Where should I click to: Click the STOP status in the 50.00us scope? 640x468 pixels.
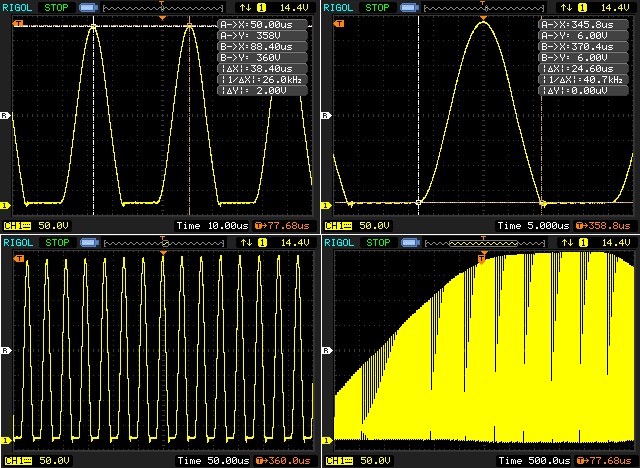tap(57, 242)
